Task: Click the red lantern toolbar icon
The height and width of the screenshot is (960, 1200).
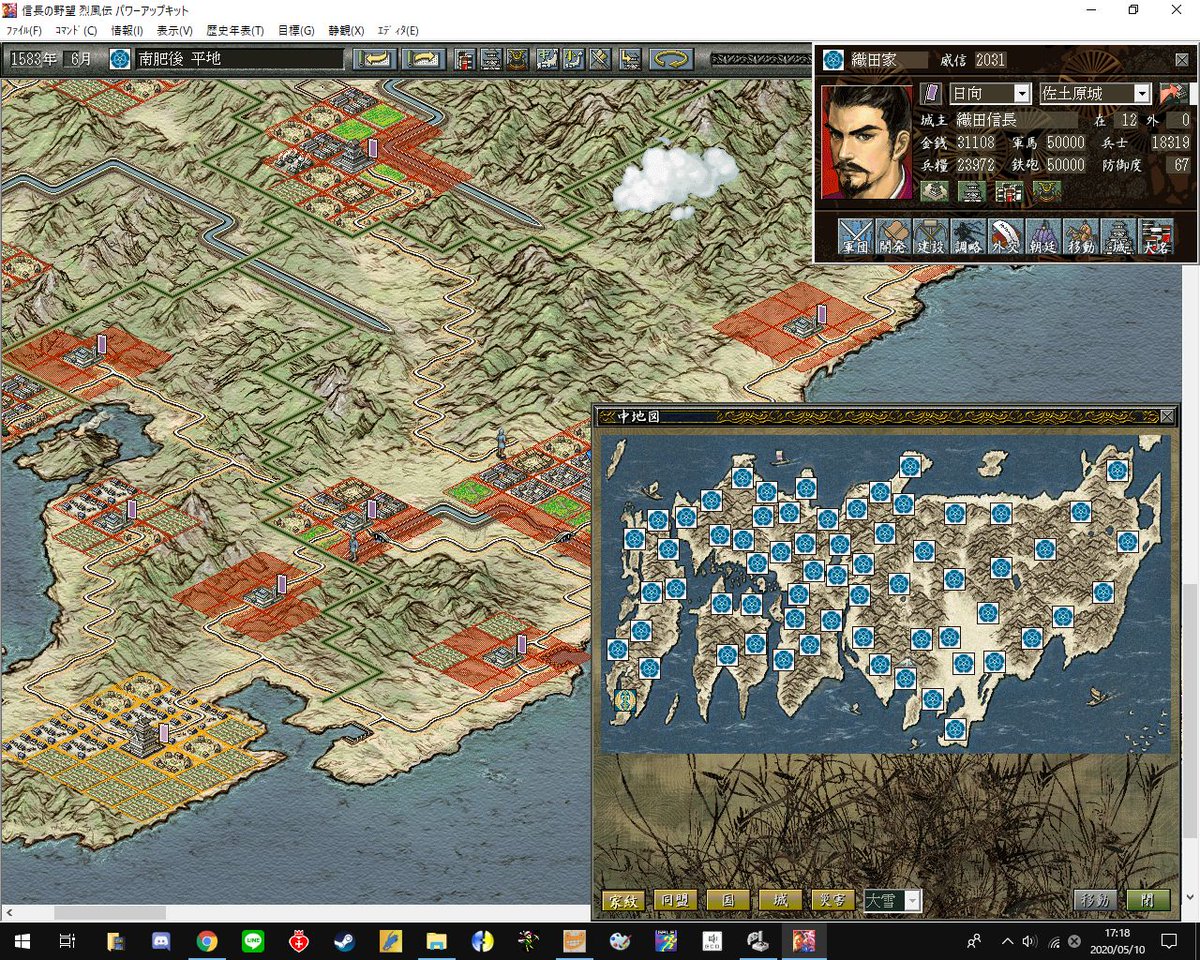Action: point(465,59)
